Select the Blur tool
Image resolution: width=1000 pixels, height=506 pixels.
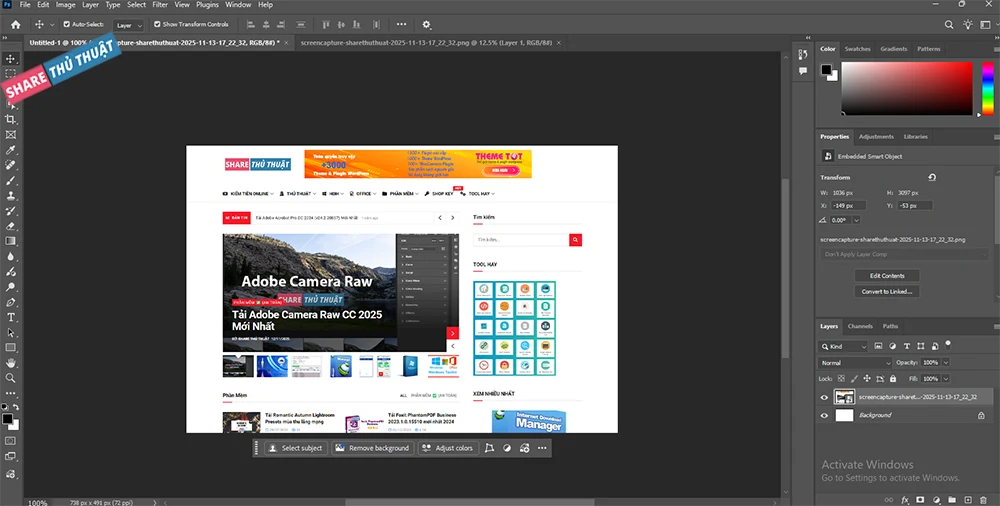10,257
